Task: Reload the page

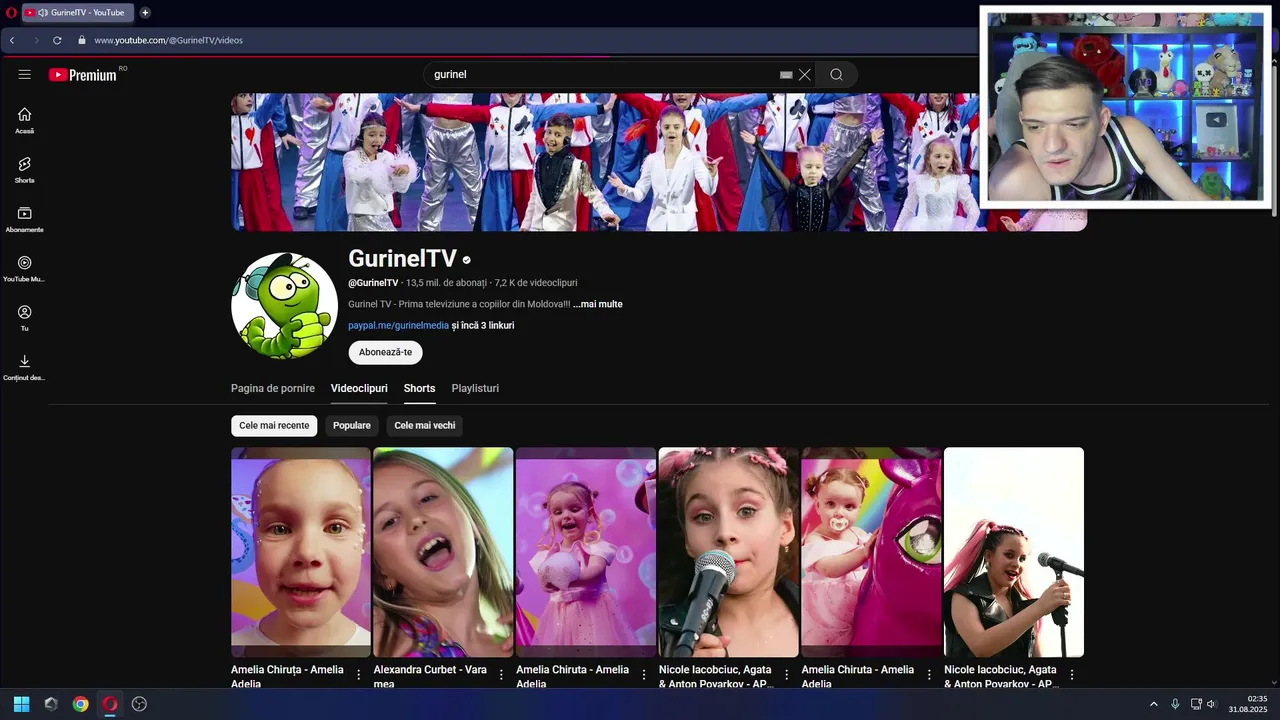Action: click(57, 40)
